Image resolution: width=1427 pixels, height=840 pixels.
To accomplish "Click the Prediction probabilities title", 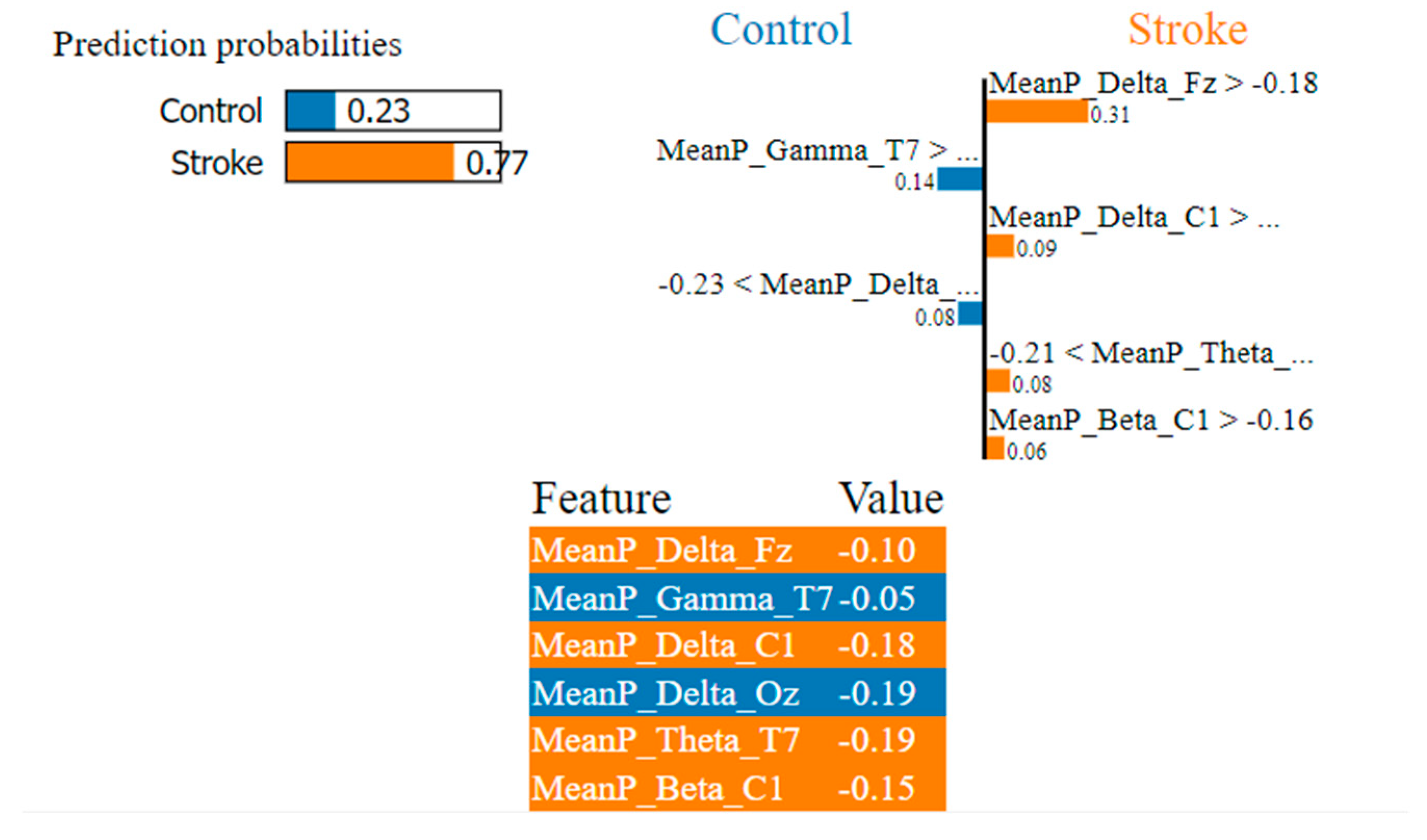I will pos(227,44).
